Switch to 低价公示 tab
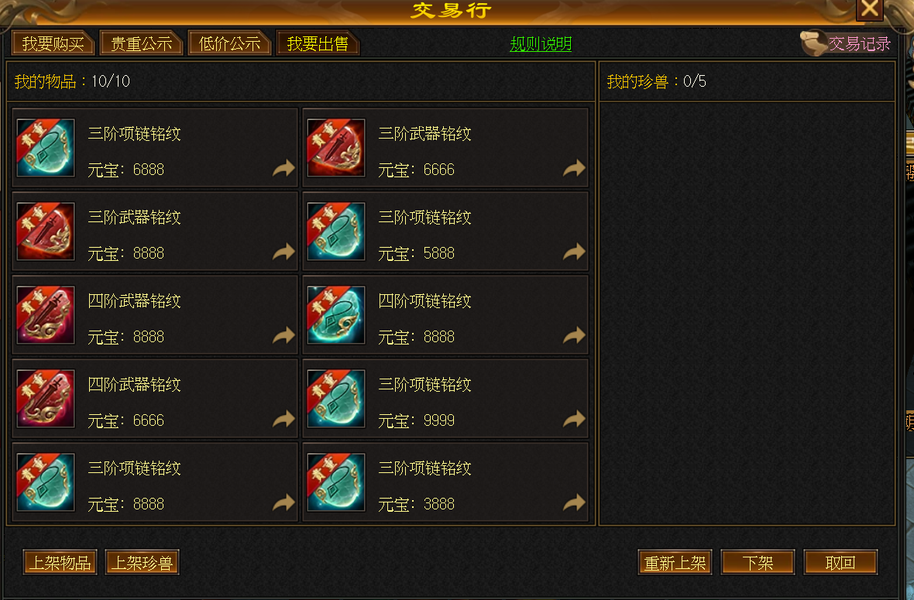 point(230,43)
